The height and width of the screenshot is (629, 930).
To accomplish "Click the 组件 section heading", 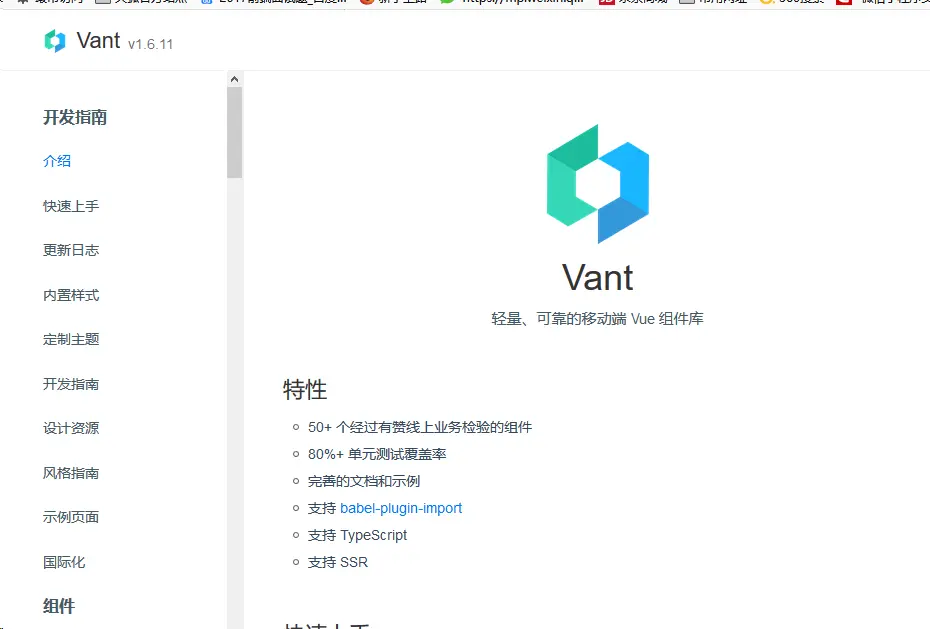I will 59,606.
